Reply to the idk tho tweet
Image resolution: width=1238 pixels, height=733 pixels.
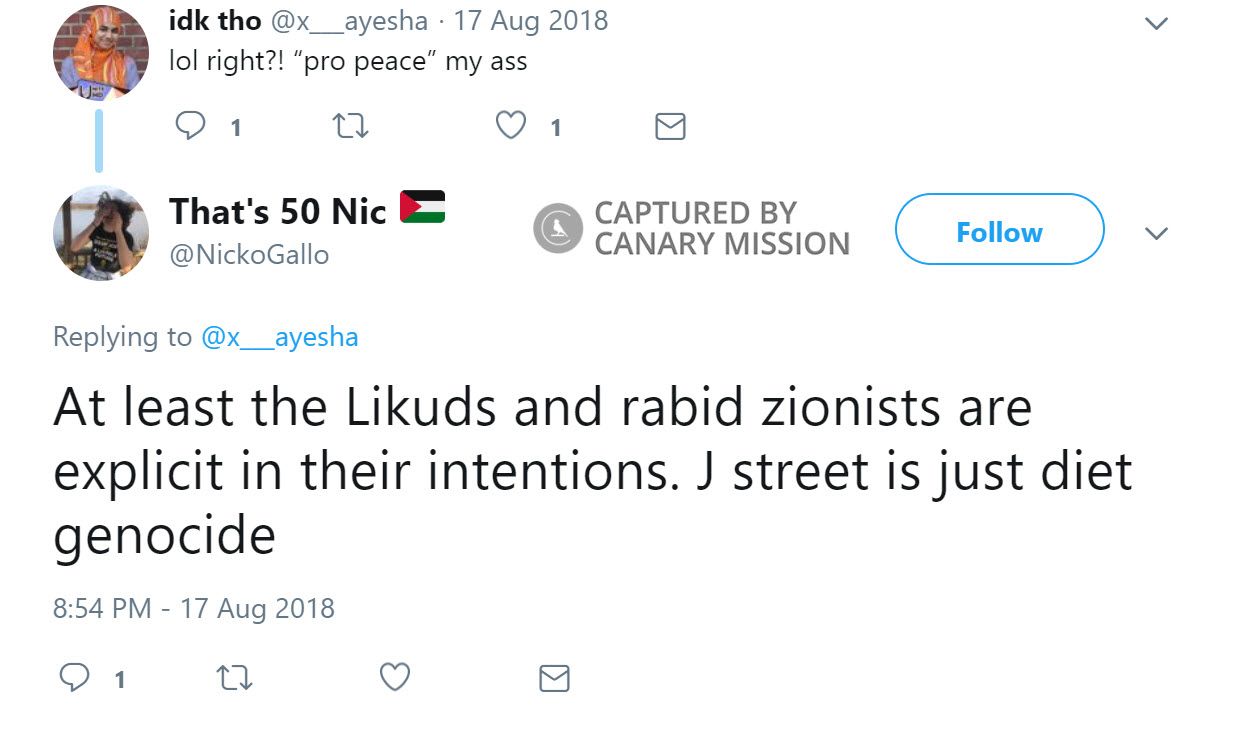click(190, 126)
